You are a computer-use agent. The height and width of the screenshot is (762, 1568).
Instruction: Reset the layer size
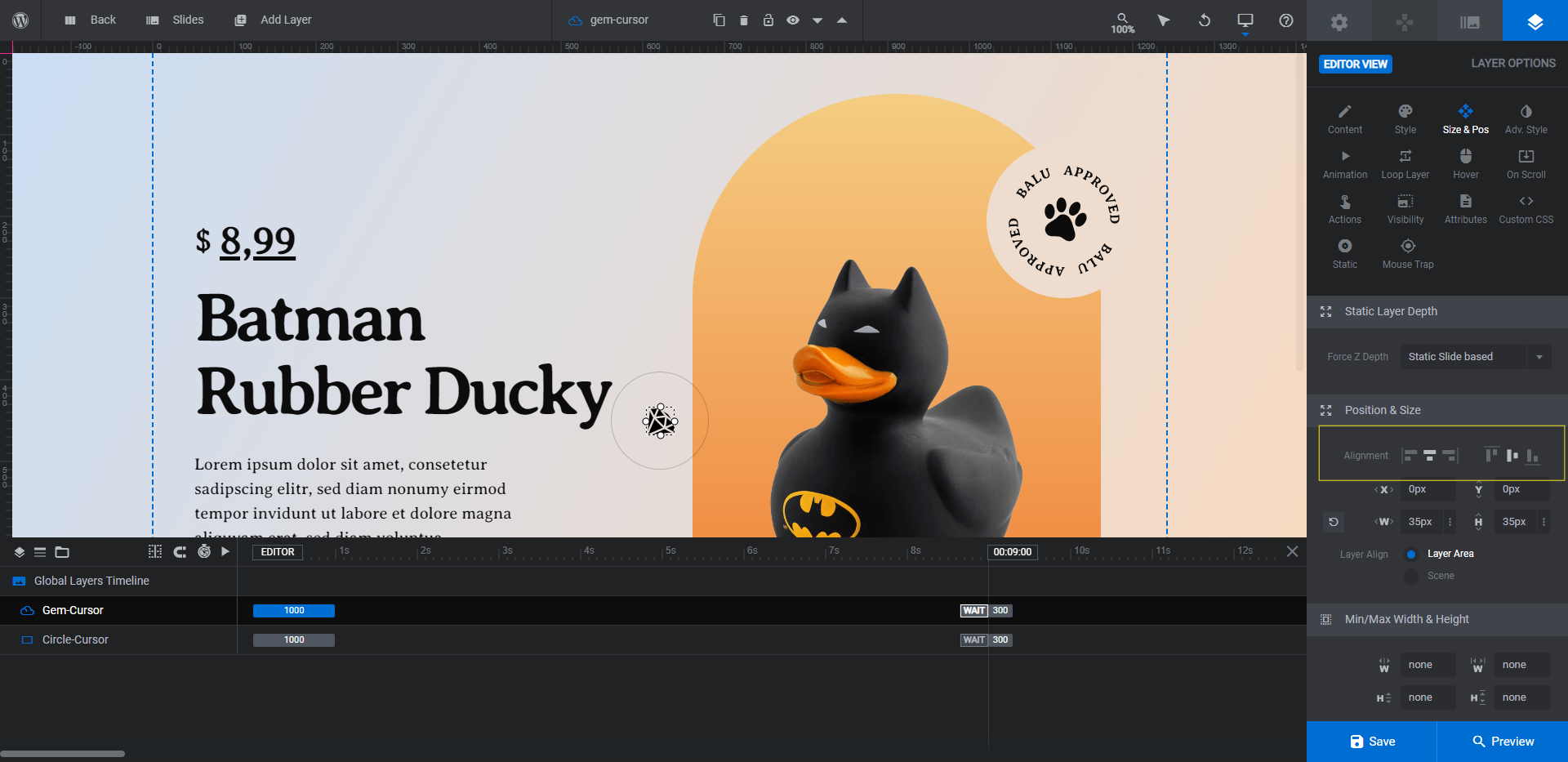[1334, 522]
